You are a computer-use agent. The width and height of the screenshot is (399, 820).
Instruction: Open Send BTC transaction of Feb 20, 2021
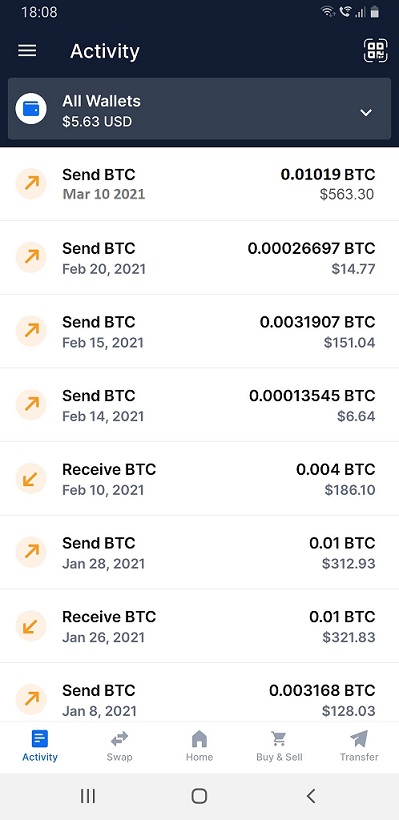[x=199, y=258]
